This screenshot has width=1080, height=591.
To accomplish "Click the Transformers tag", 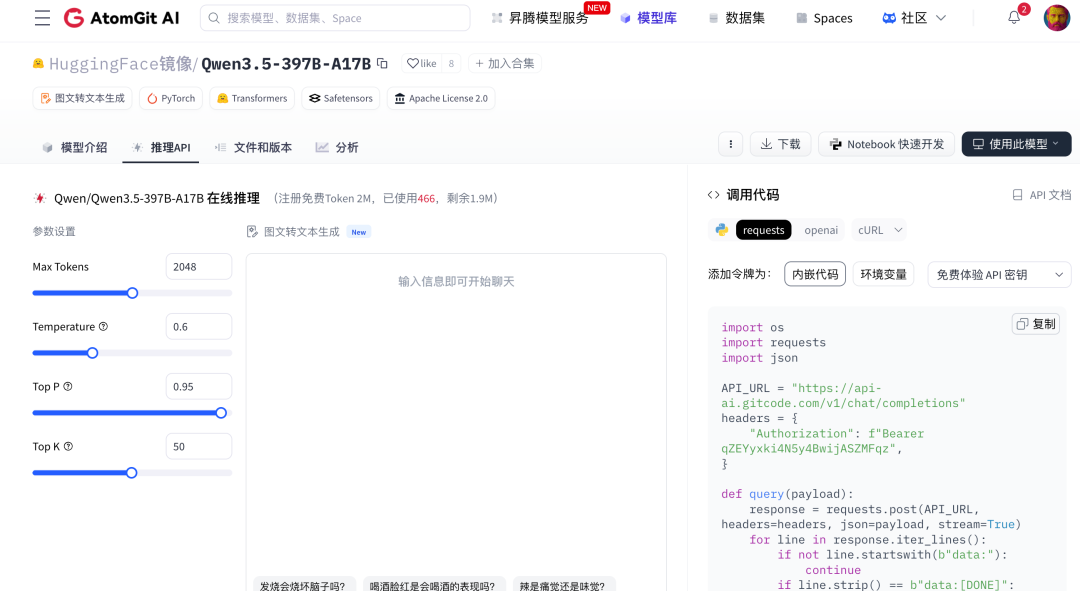I will tap(252, 98).
